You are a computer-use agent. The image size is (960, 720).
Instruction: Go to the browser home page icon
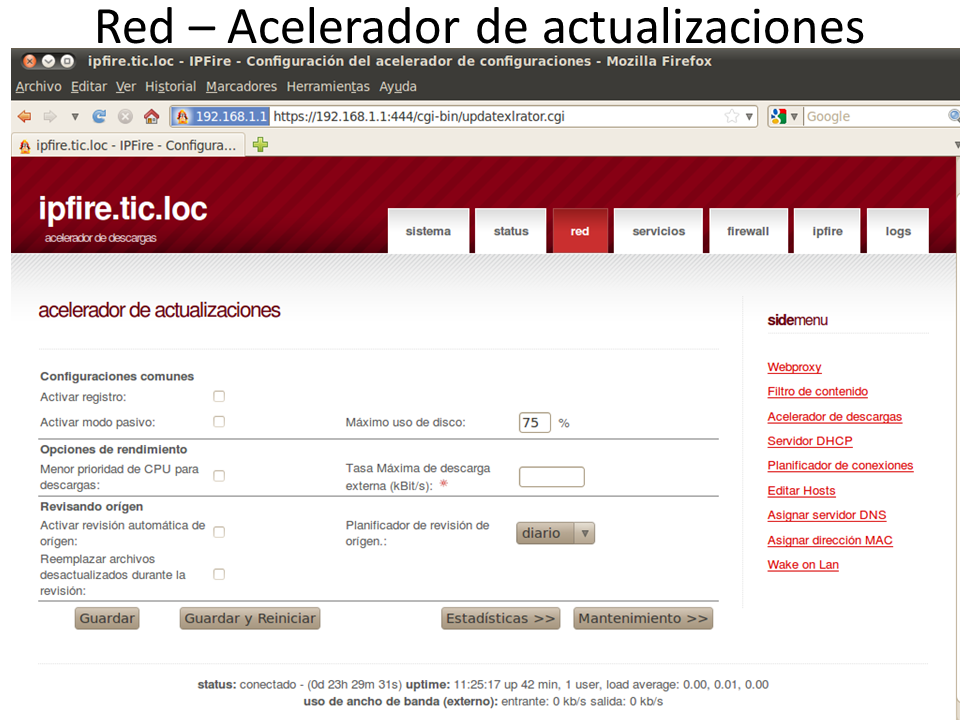pos(151,116)
